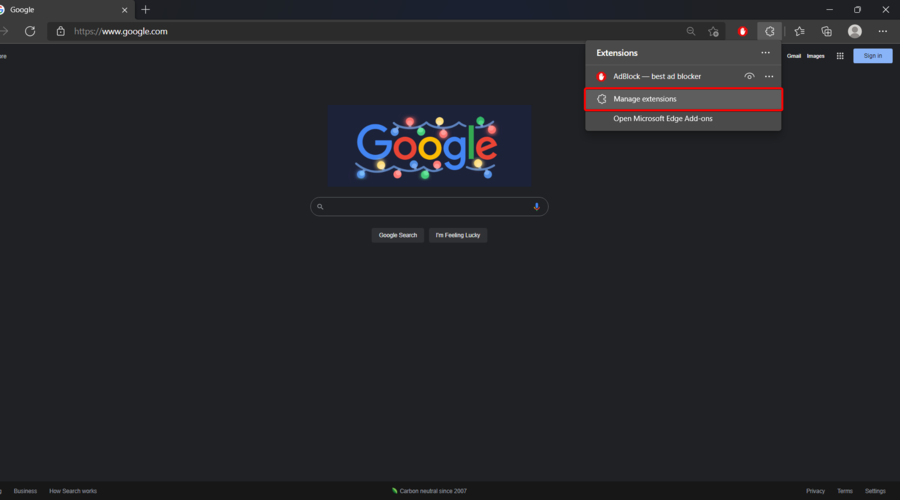The height and width of the screenshot is (500, 900).
Task: Open Business link in footer
Action: click(25, 491)
